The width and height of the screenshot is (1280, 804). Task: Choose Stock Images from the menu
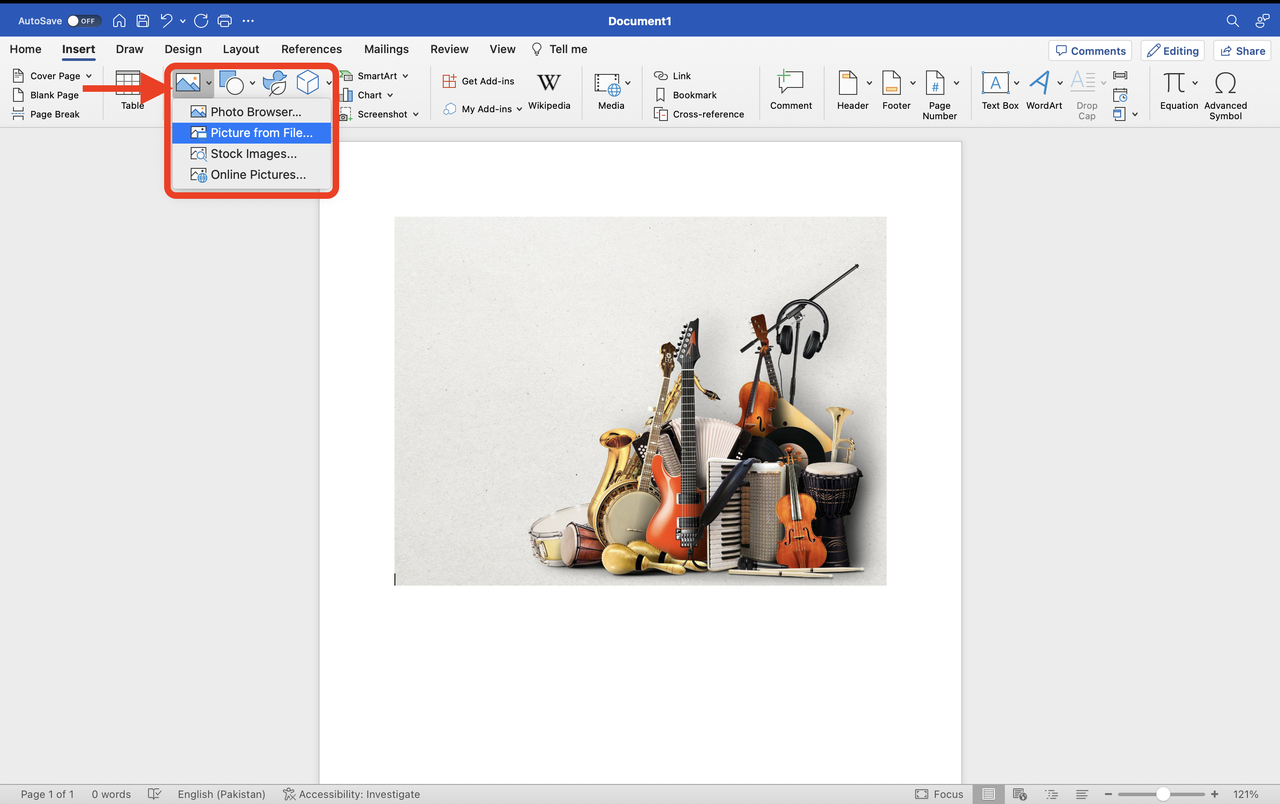(x=253, y=154)
